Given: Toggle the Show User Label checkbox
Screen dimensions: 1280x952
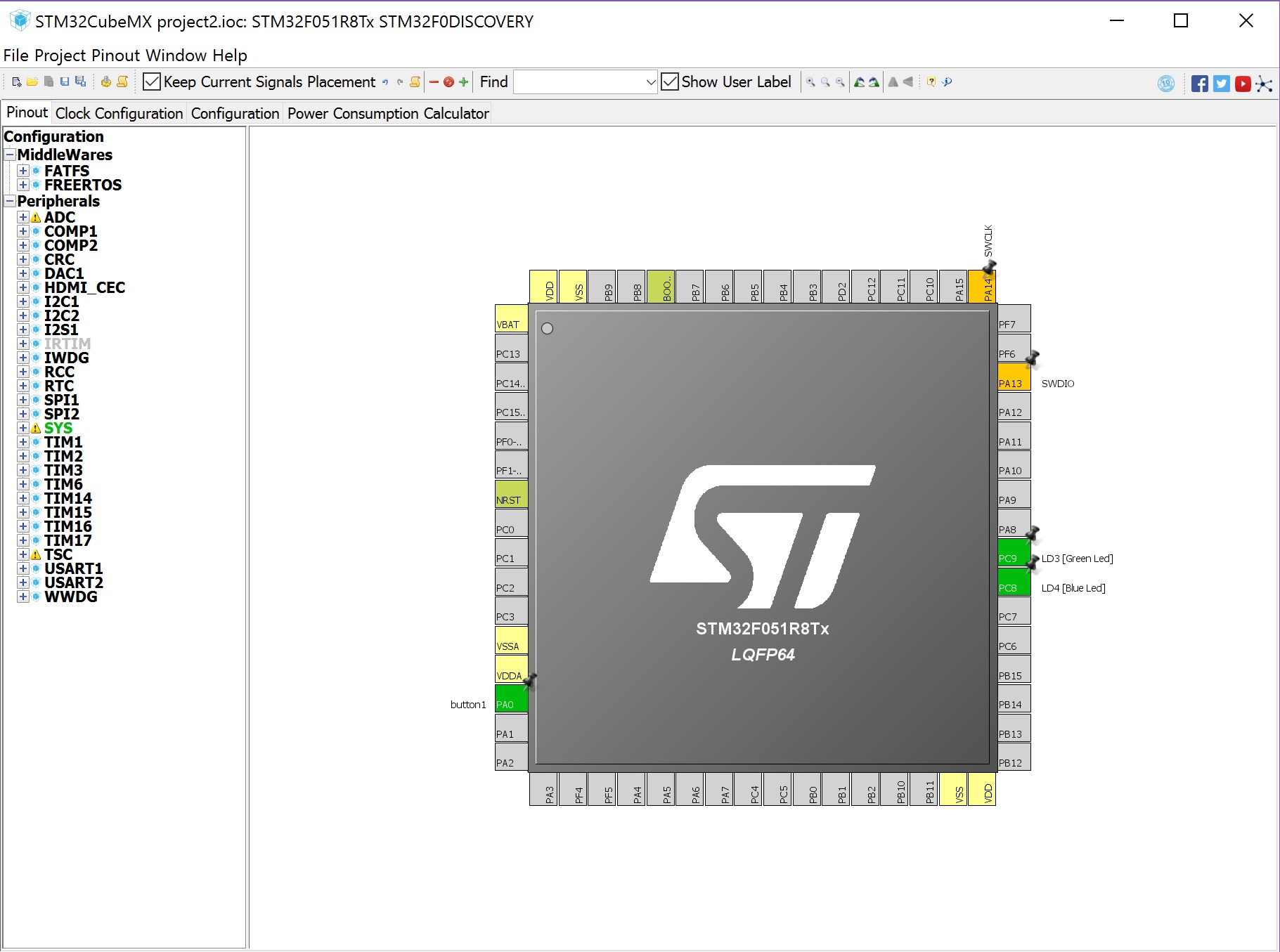Looking at the screenshot, I should [x=670, y=82].
